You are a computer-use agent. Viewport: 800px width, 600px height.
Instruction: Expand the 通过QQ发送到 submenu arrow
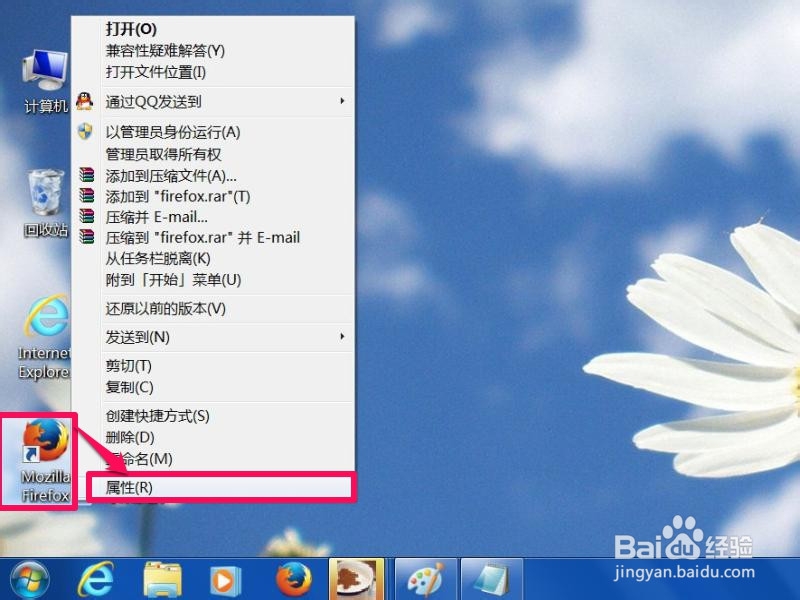342,101
